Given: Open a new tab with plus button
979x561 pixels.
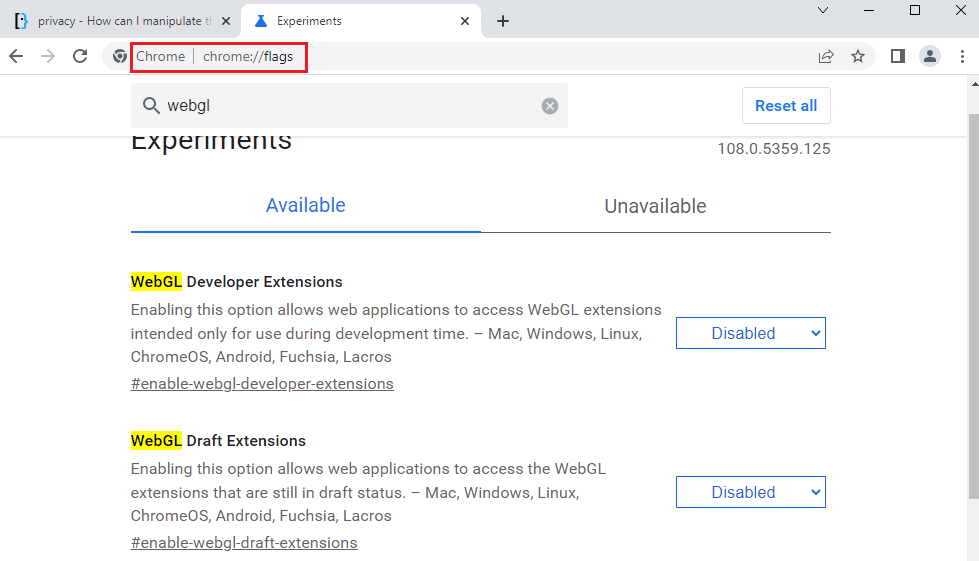Looking at the screenshot, I should [x=503, y=21].
